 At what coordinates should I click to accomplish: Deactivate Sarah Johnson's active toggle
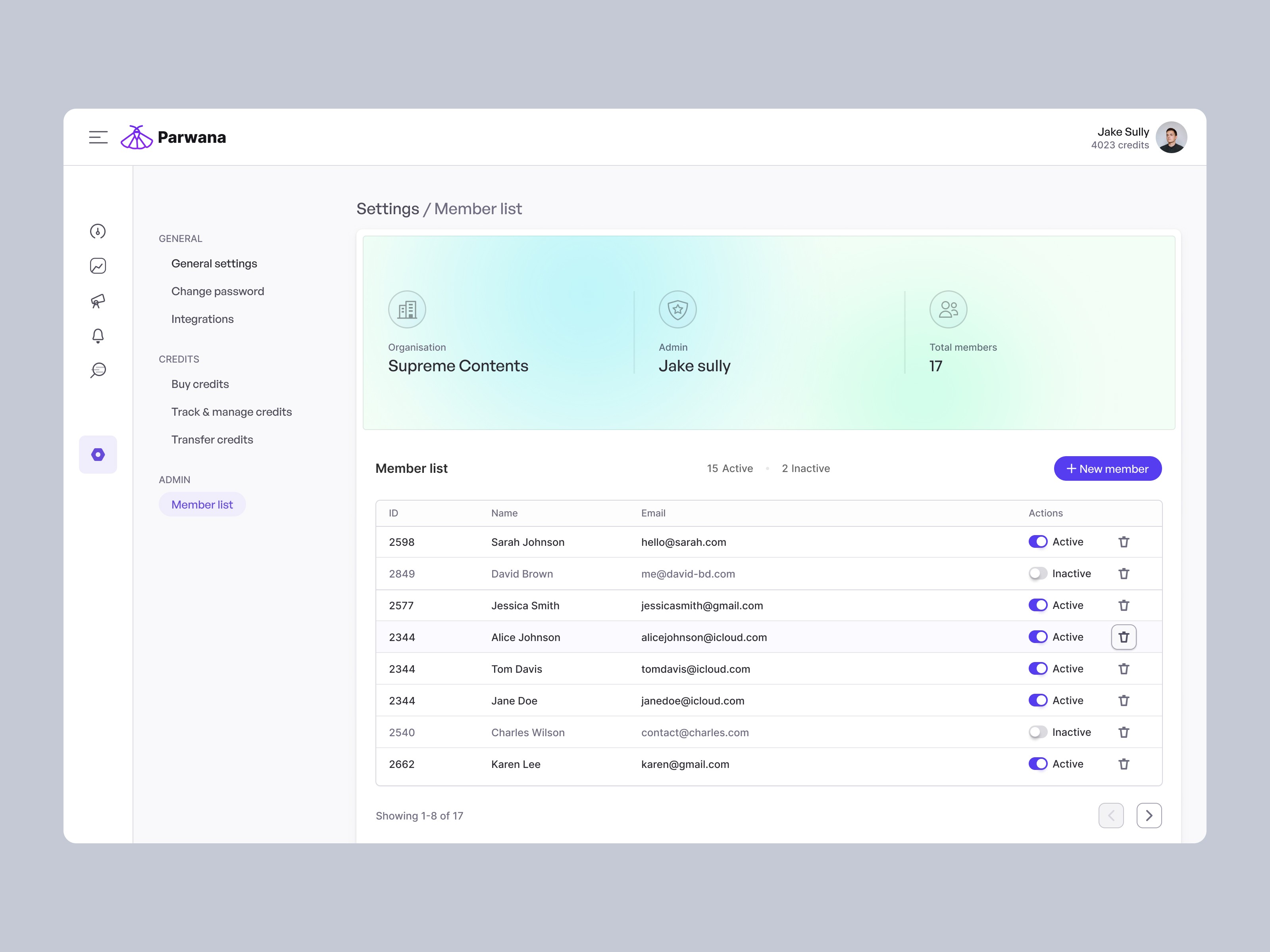[x=1038, y=541]
